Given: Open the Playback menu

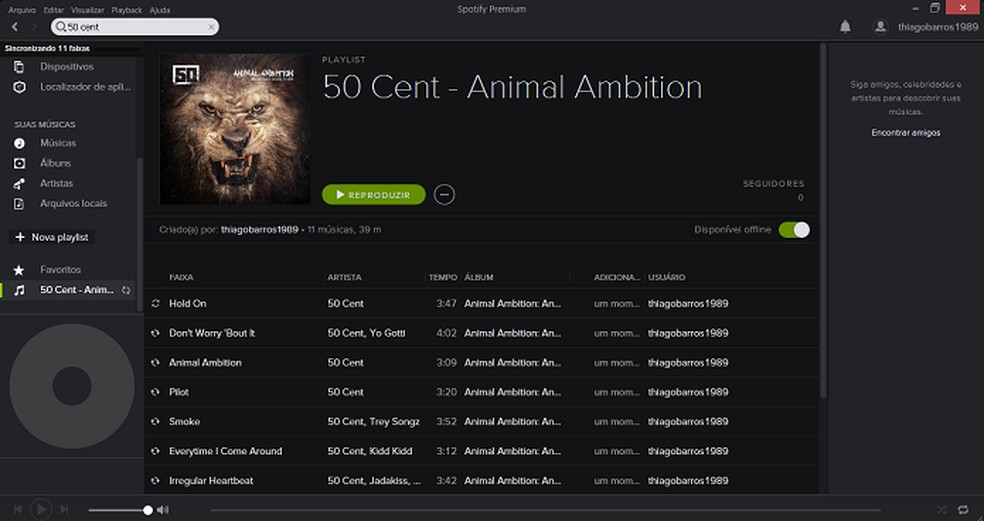Looking at the screenshot, I should [x=127, y=10].
